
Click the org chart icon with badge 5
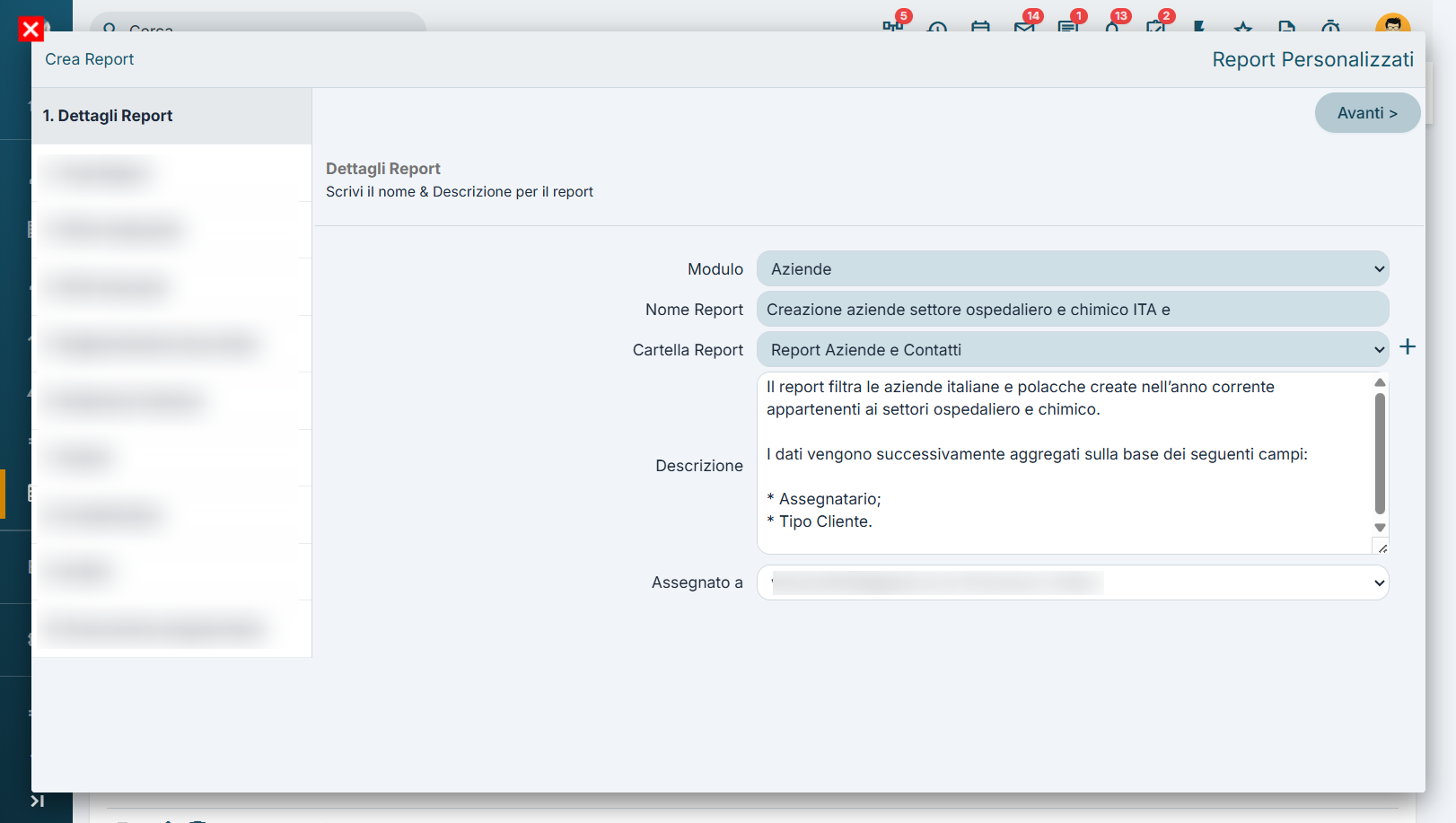pos(892,26)
